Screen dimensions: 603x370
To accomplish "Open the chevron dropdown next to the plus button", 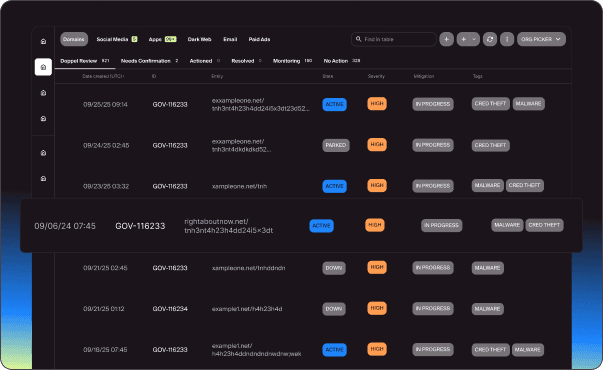I will click(475, 39).
